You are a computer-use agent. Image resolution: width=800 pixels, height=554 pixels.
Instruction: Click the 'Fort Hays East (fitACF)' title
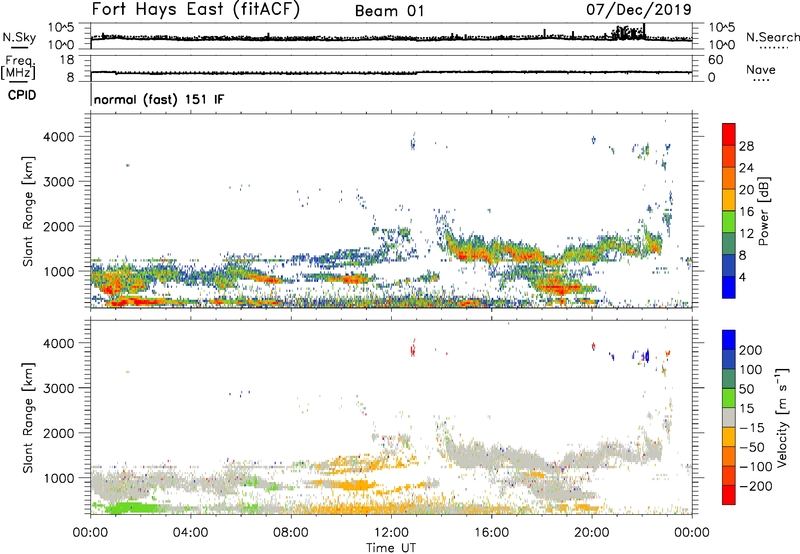pos(196,10)
